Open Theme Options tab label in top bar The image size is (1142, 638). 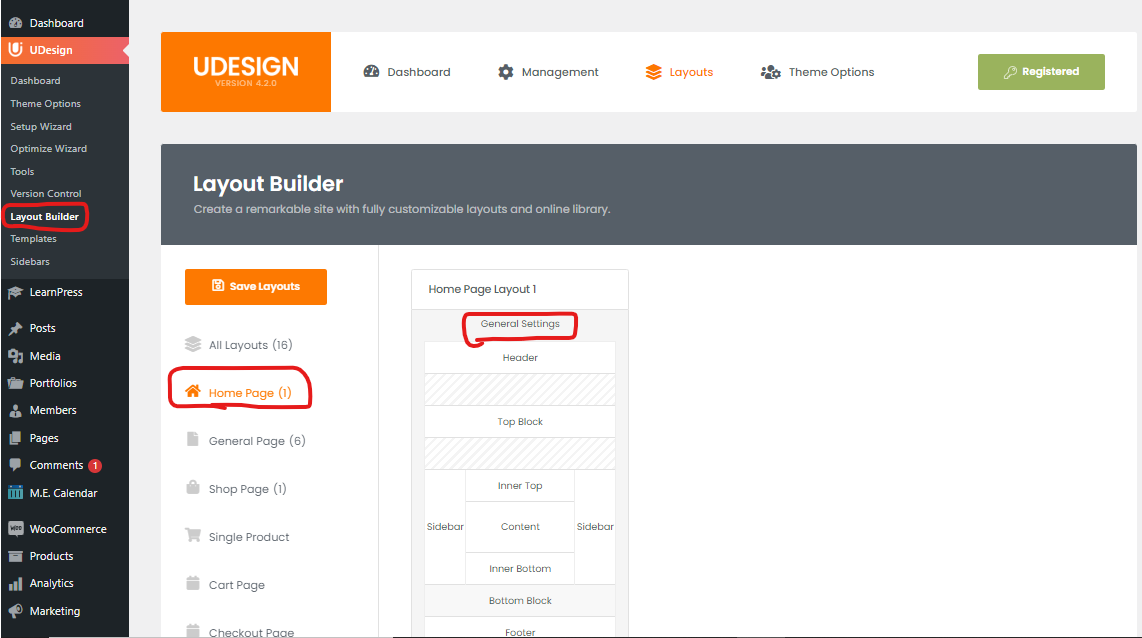point(831,72)
